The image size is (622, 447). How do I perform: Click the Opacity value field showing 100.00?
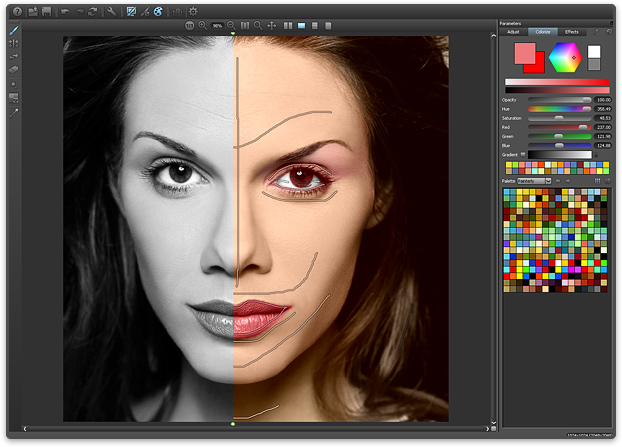point(603,100)
